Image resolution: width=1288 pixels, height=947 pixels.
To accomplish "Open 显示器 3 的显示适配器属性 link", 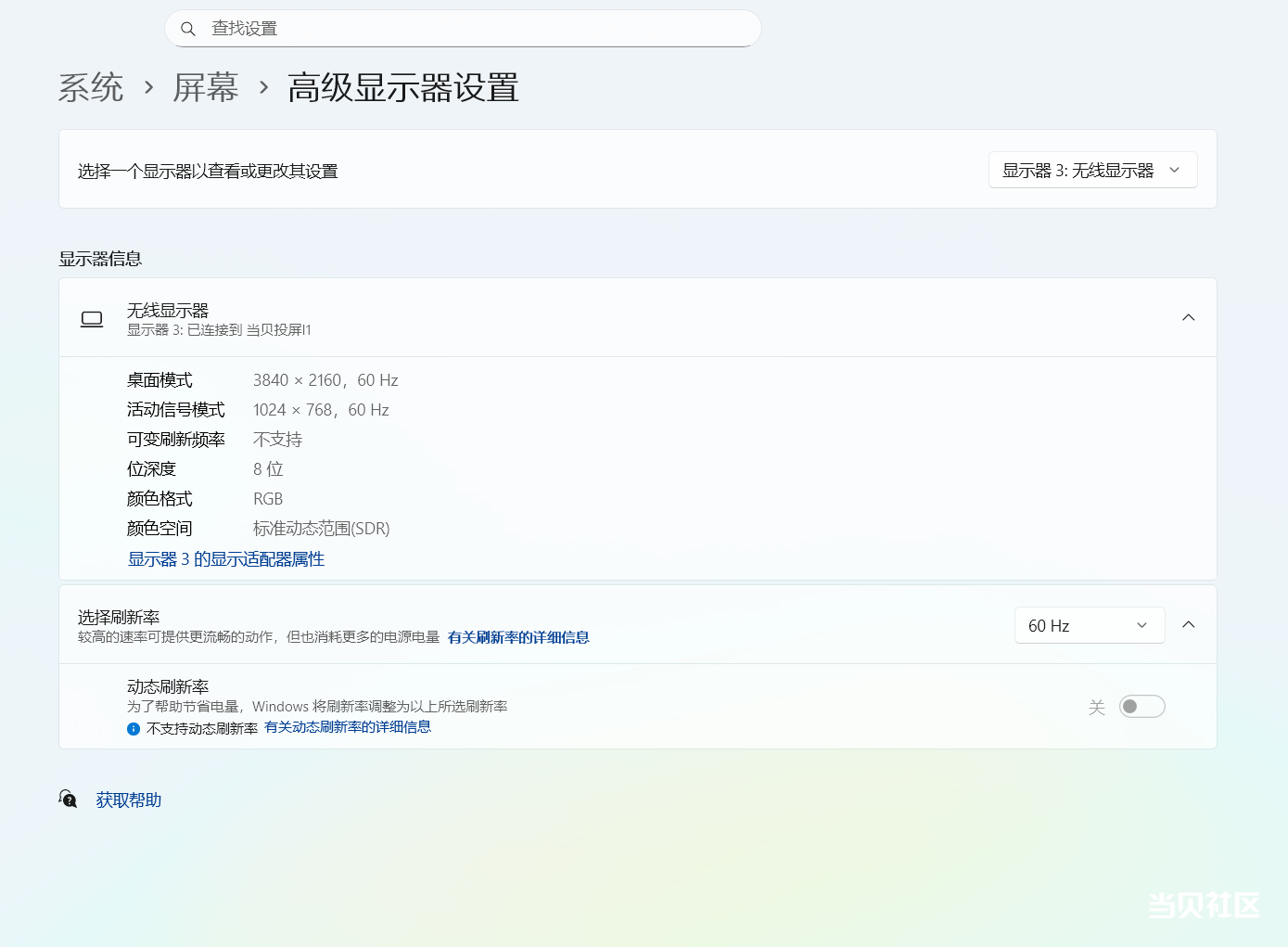I will (x=226, y=559).
